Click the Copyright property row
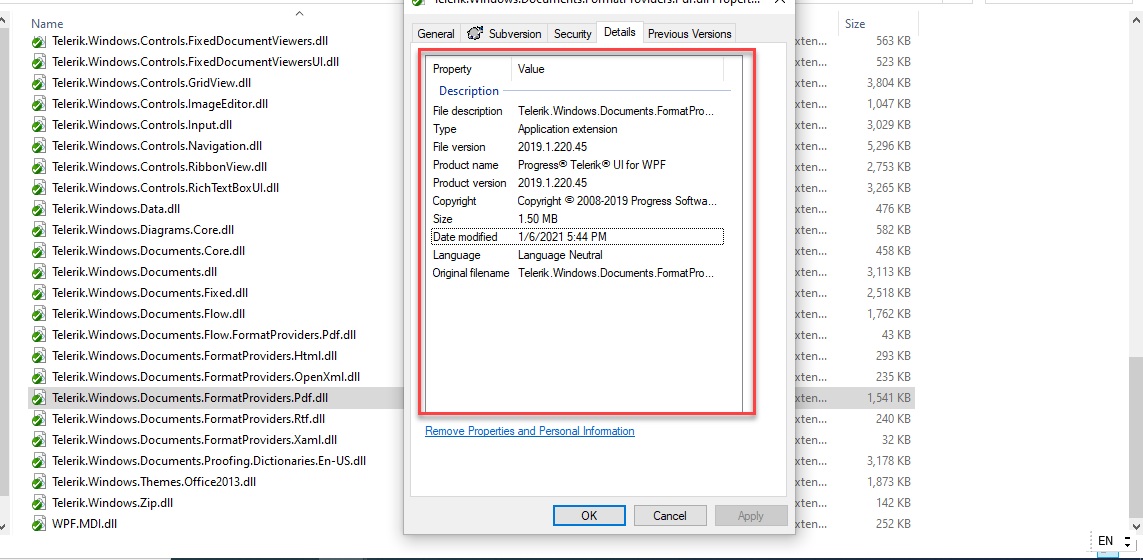Viewport: 1143px width, 560px height. click(x=577, y=201)
